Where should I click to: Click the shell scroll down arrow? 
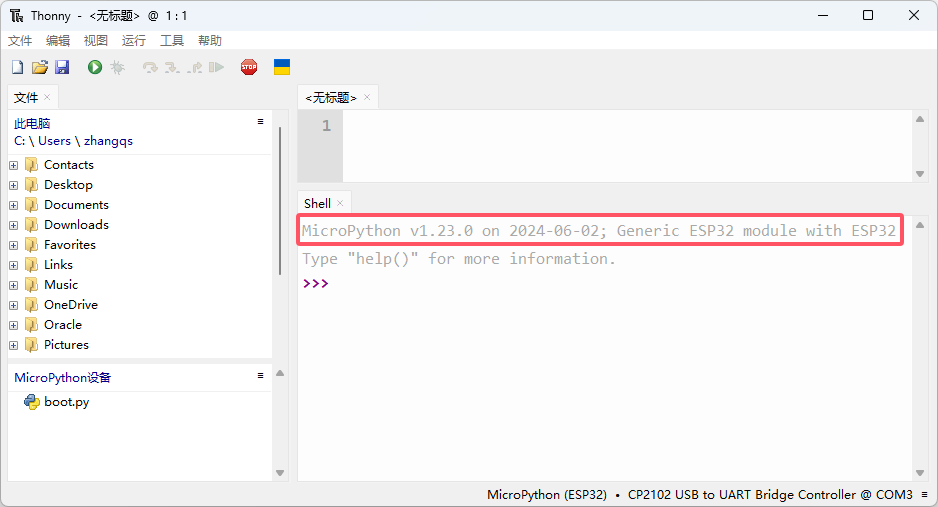pyautogui.click(x=920, y=473)
